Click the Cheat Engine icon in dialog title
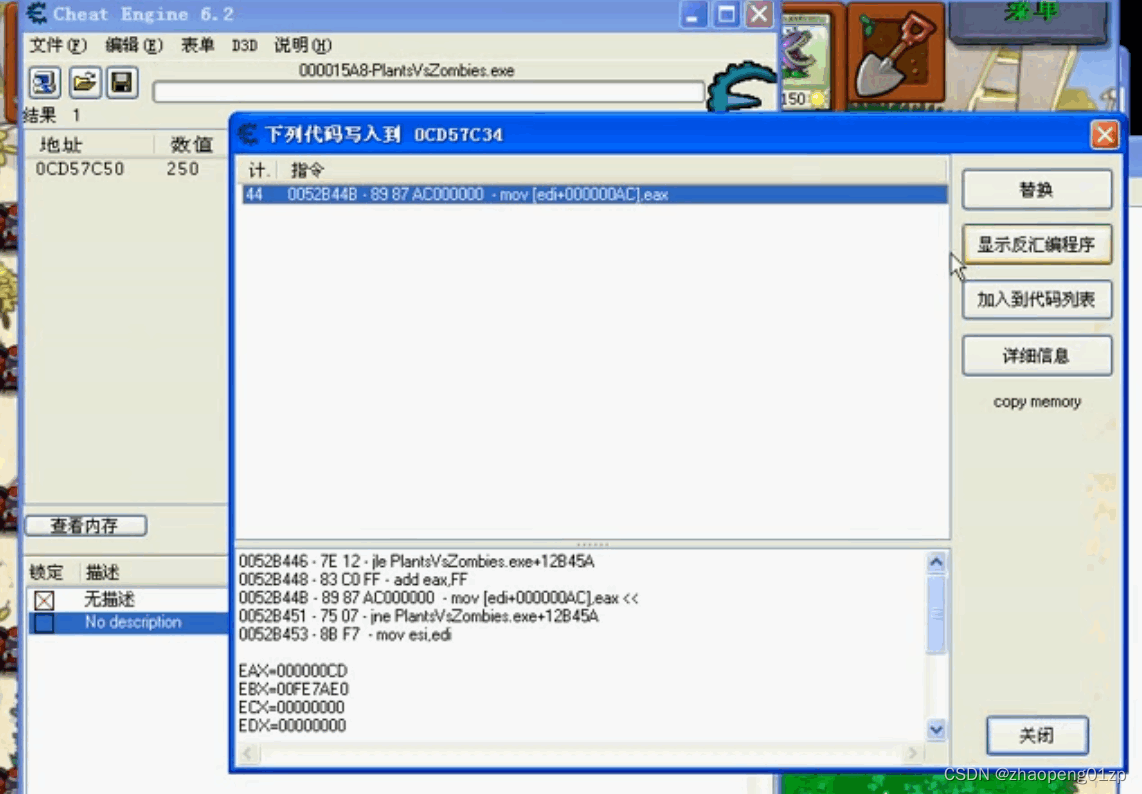The image size is (1142, 794). coord(248,134)
